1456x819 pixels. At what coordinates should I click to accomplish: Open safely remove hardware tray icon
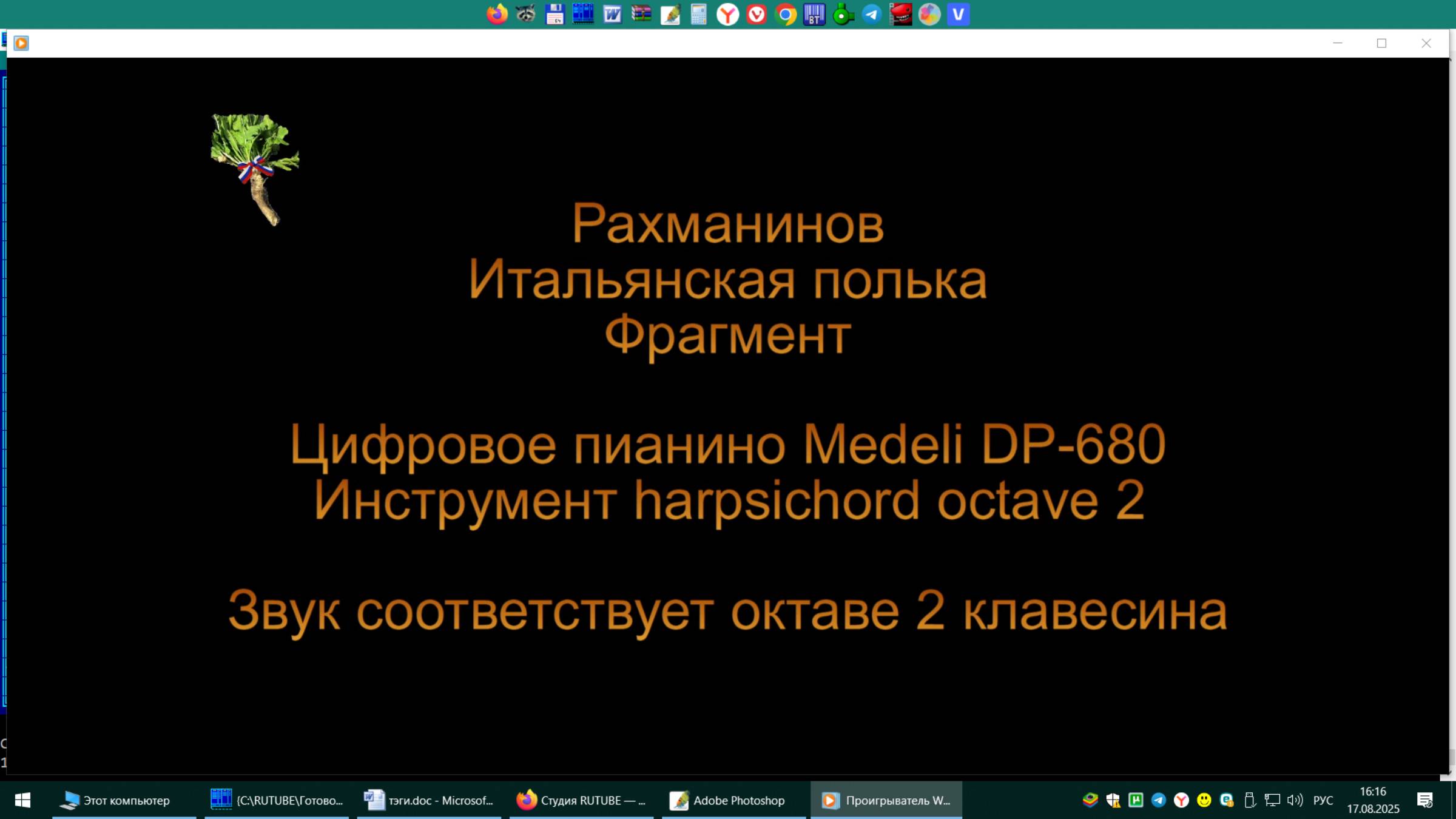pos(1249,800)
